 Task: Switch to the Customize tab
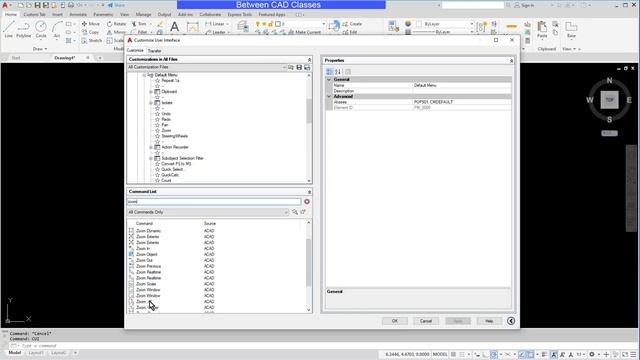pyautogui.click(x=135, y=51)
